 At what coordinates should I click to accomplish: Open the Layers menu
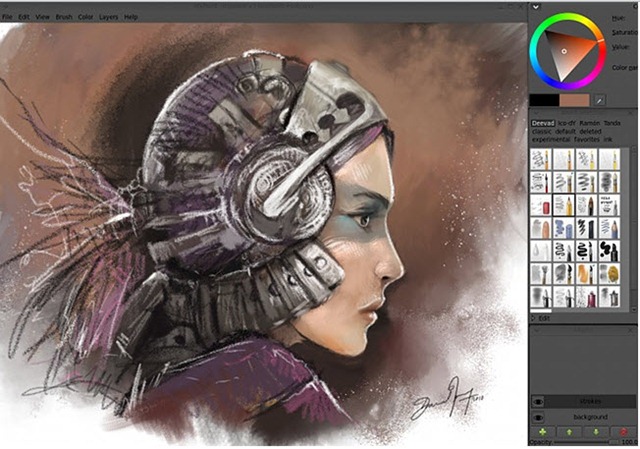pyautogui.click(x=108, y=17)
